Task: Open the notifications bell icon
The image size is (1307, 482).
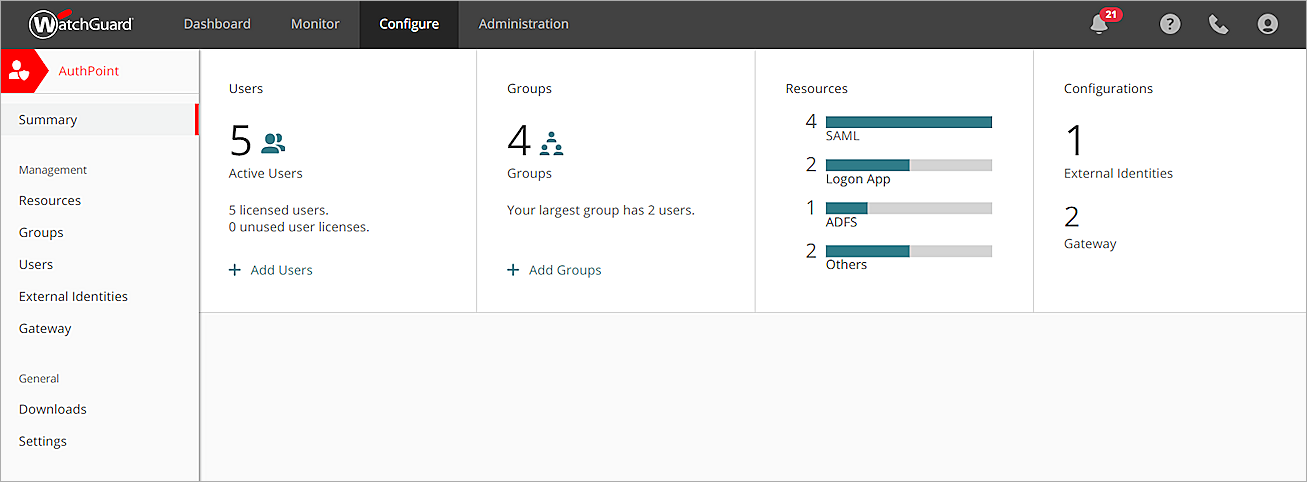Action: [1100, 24]
